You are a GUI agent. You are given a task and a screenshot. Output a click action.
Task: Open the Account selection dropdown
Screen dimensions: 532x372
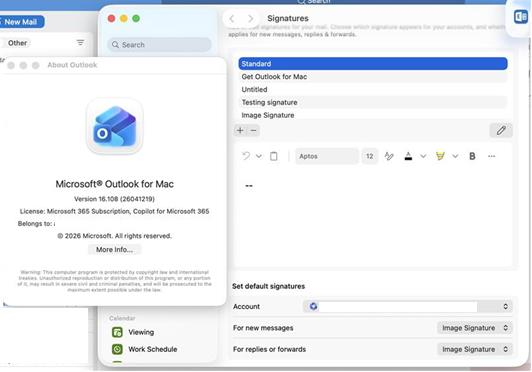coord(407,306)
